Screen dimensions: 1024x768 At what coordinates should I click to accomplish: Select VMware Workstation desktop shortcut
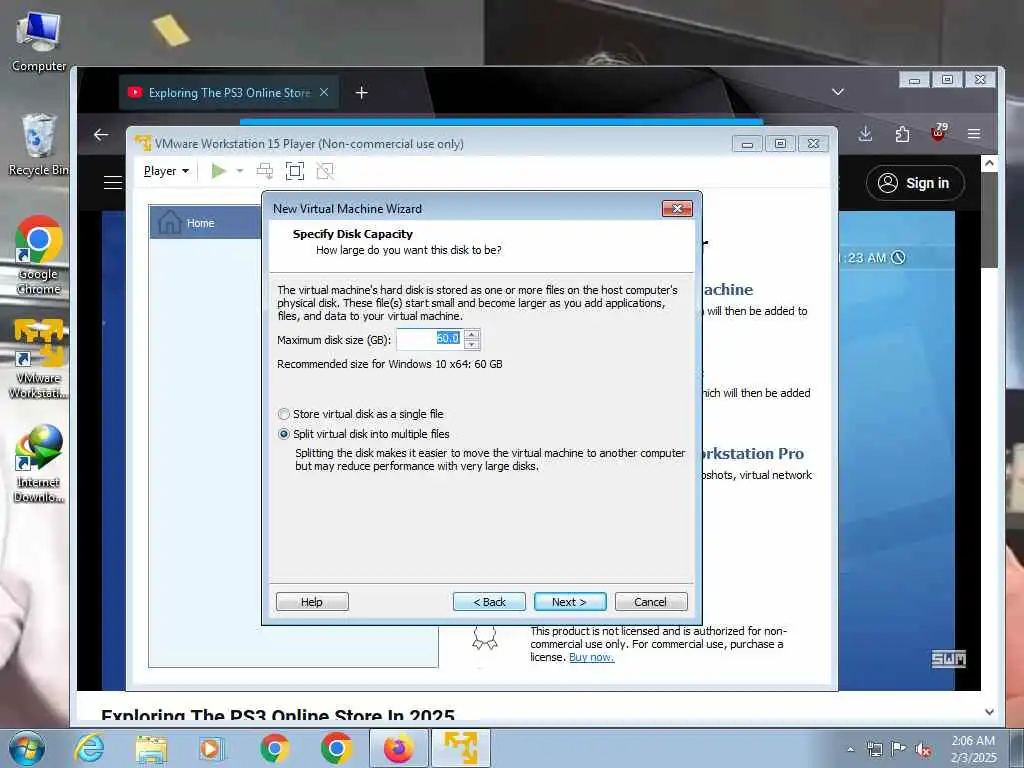[39, 358]
